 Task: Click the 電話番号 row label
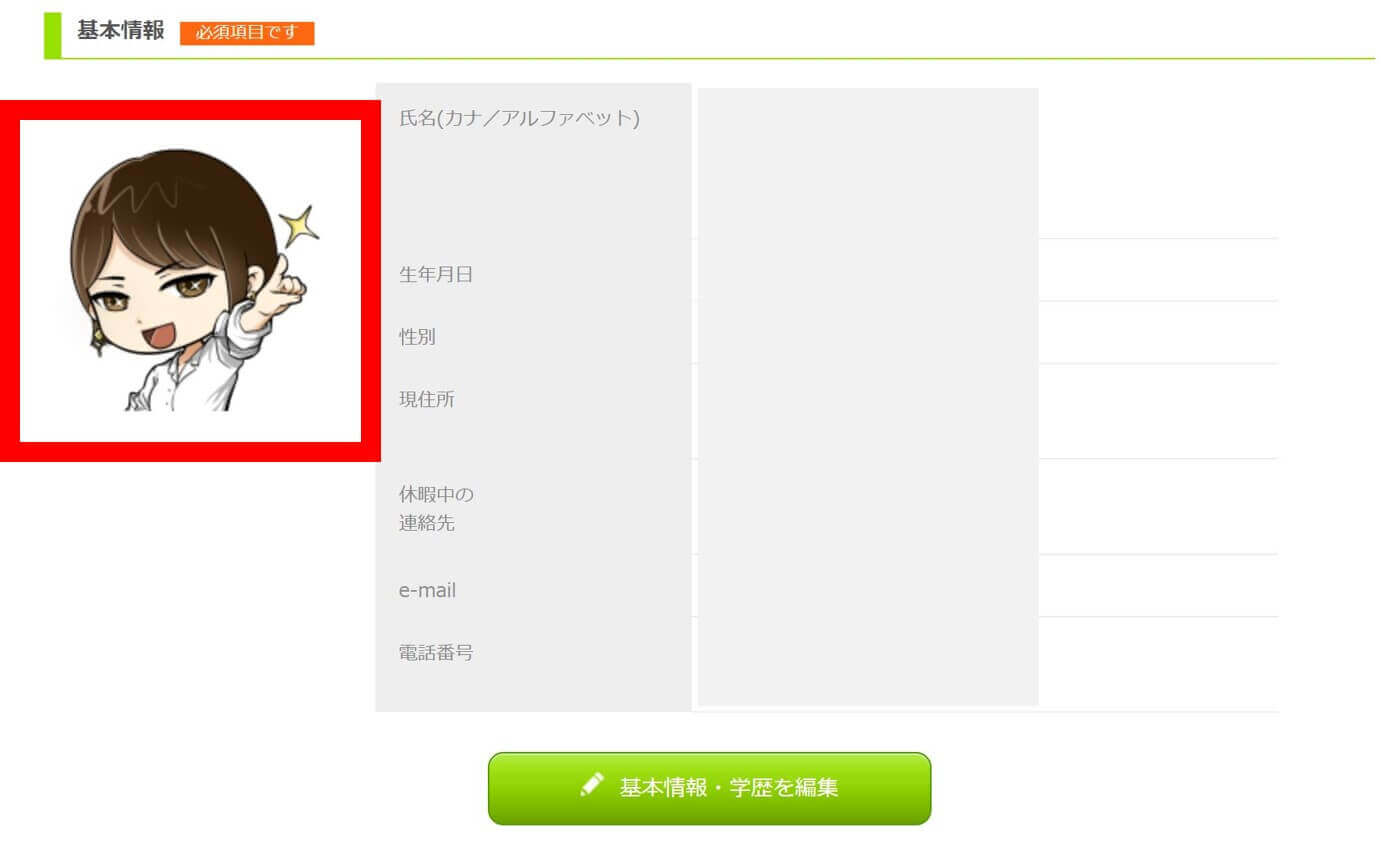click(x=436, y=653)
